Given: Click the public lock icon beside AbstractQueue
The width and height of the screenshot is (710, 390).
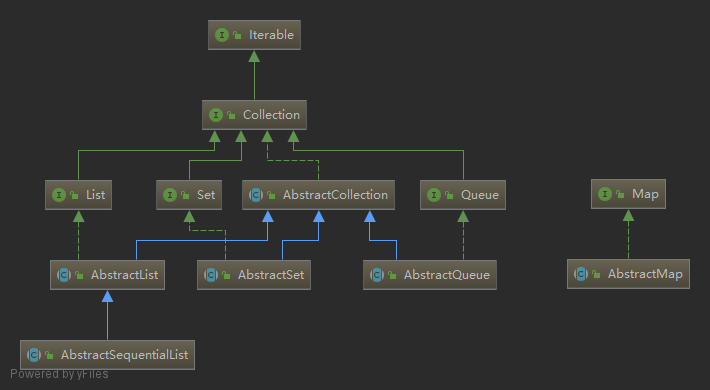Looking at the screenshot, I should (392, 275).
